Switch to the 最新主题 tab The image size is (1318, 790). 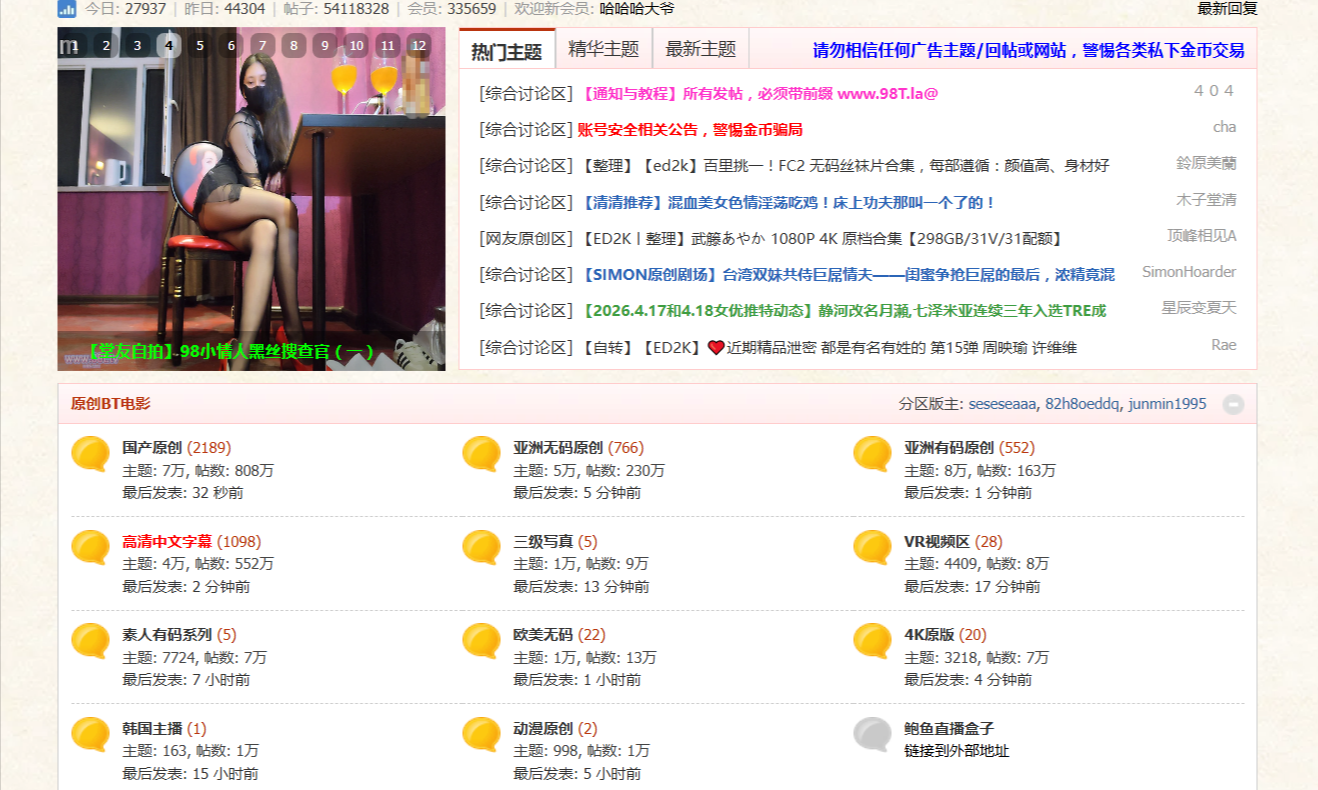700,49
